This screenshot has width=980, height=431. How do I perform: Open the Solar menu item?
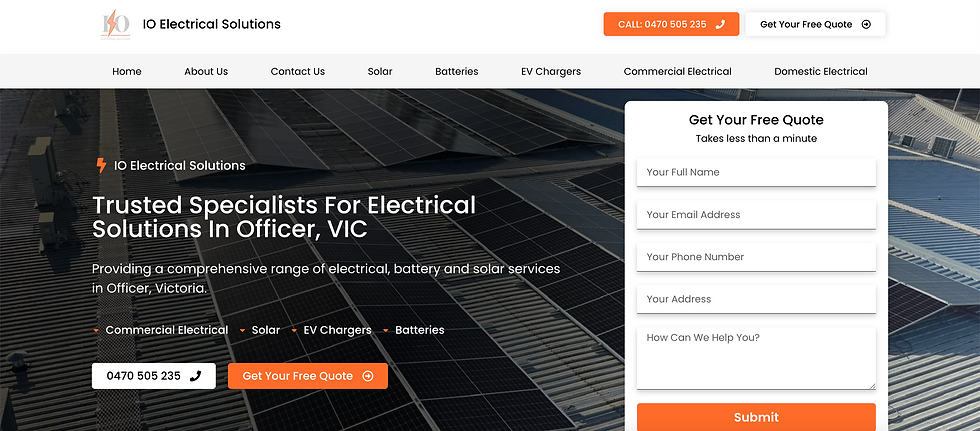click(380, 71)
